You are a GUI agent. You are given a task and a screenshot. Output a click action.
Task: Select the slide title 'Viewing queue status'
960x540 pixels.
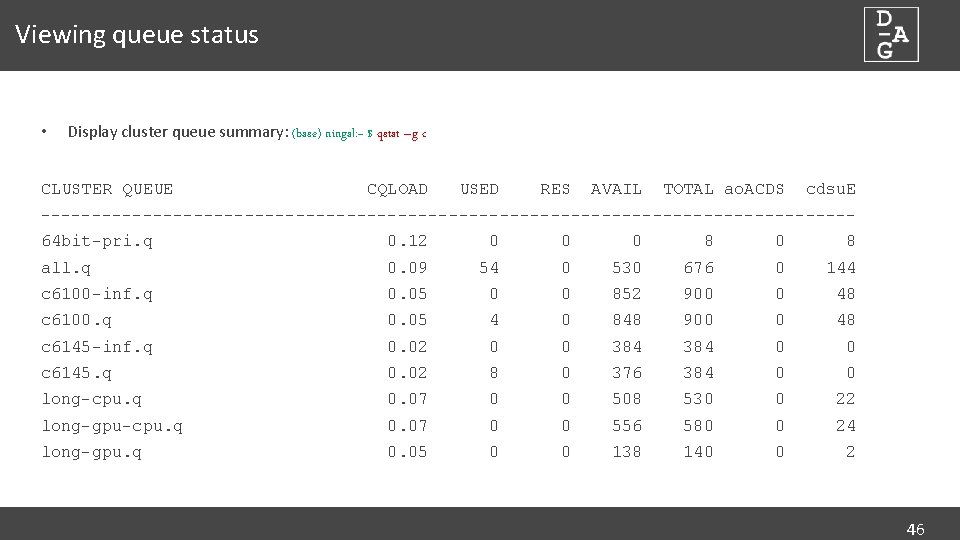pos(137,35)
